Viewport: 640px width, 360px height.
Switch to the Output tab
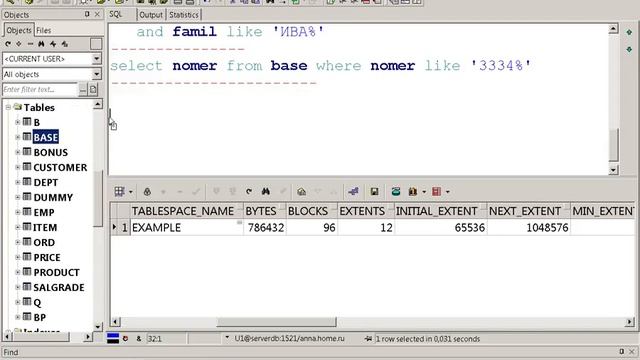151,15
